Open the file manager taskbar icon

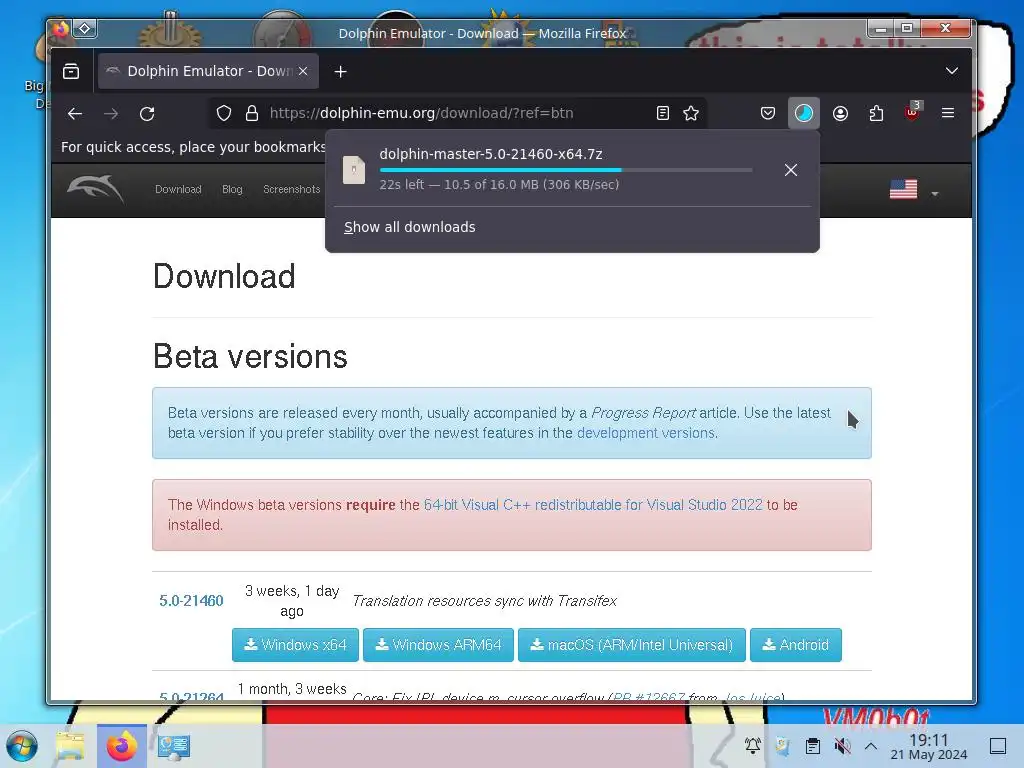tap(71, 746)
